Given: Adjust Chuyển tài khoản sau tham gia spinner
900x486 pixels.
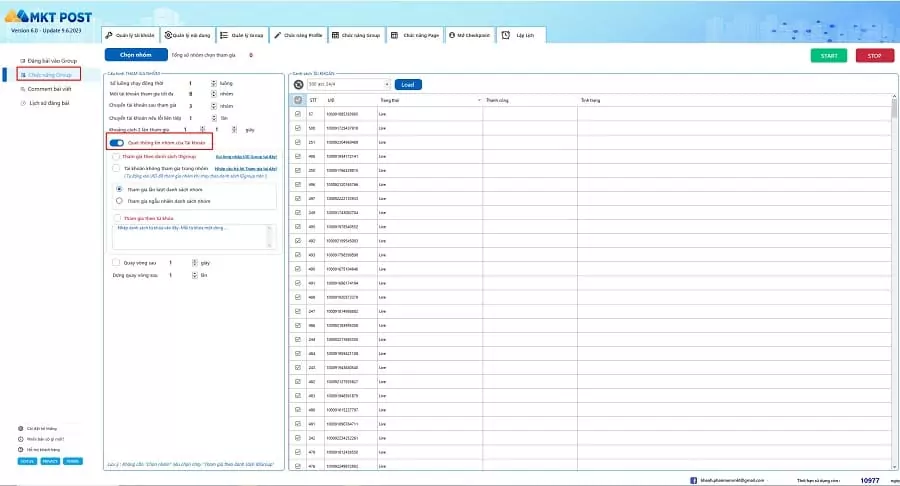Looking at the screenshot, I should pyautogui.click(x=214, y=106).
